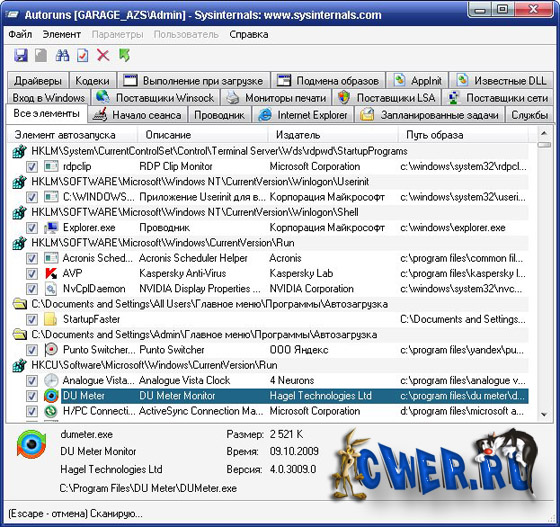
Task: Click 'NVIDIA Corporation' publisher cell
Action: pyautogui.click(x=311, y=288)
